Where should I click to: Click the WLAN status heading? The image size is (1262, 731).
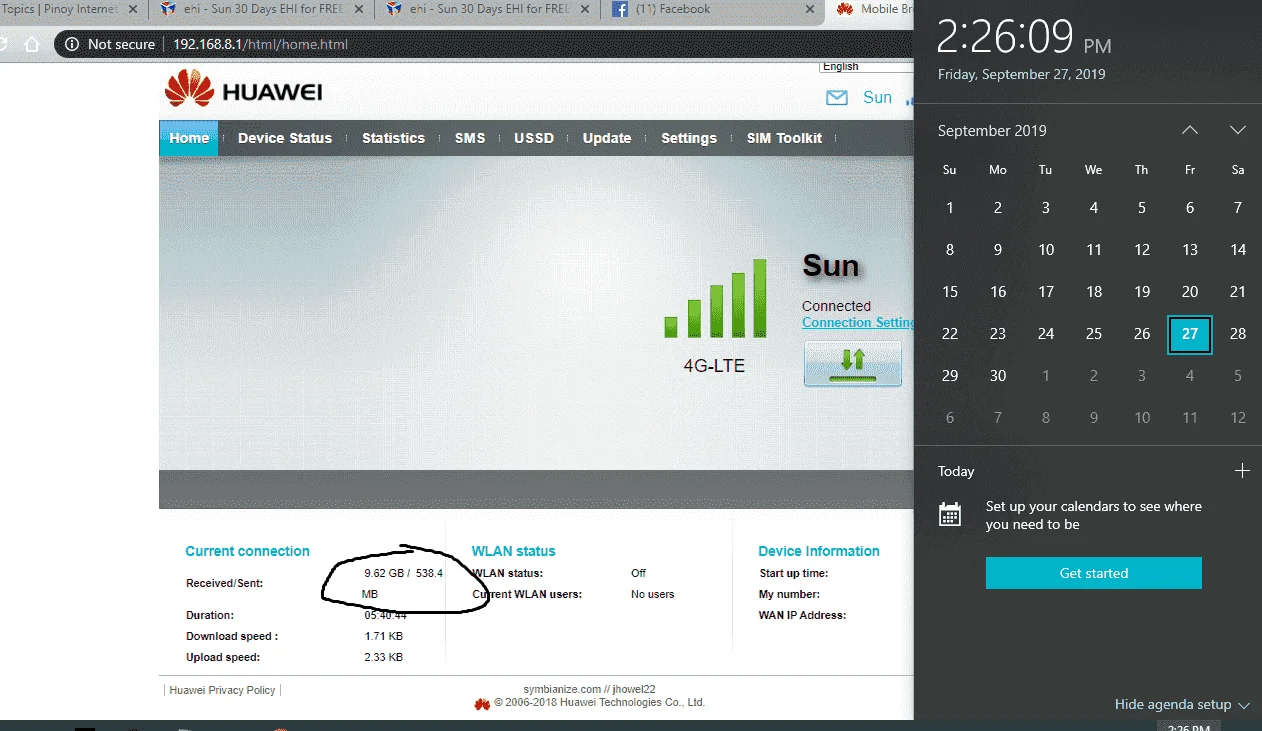point(513,551)
